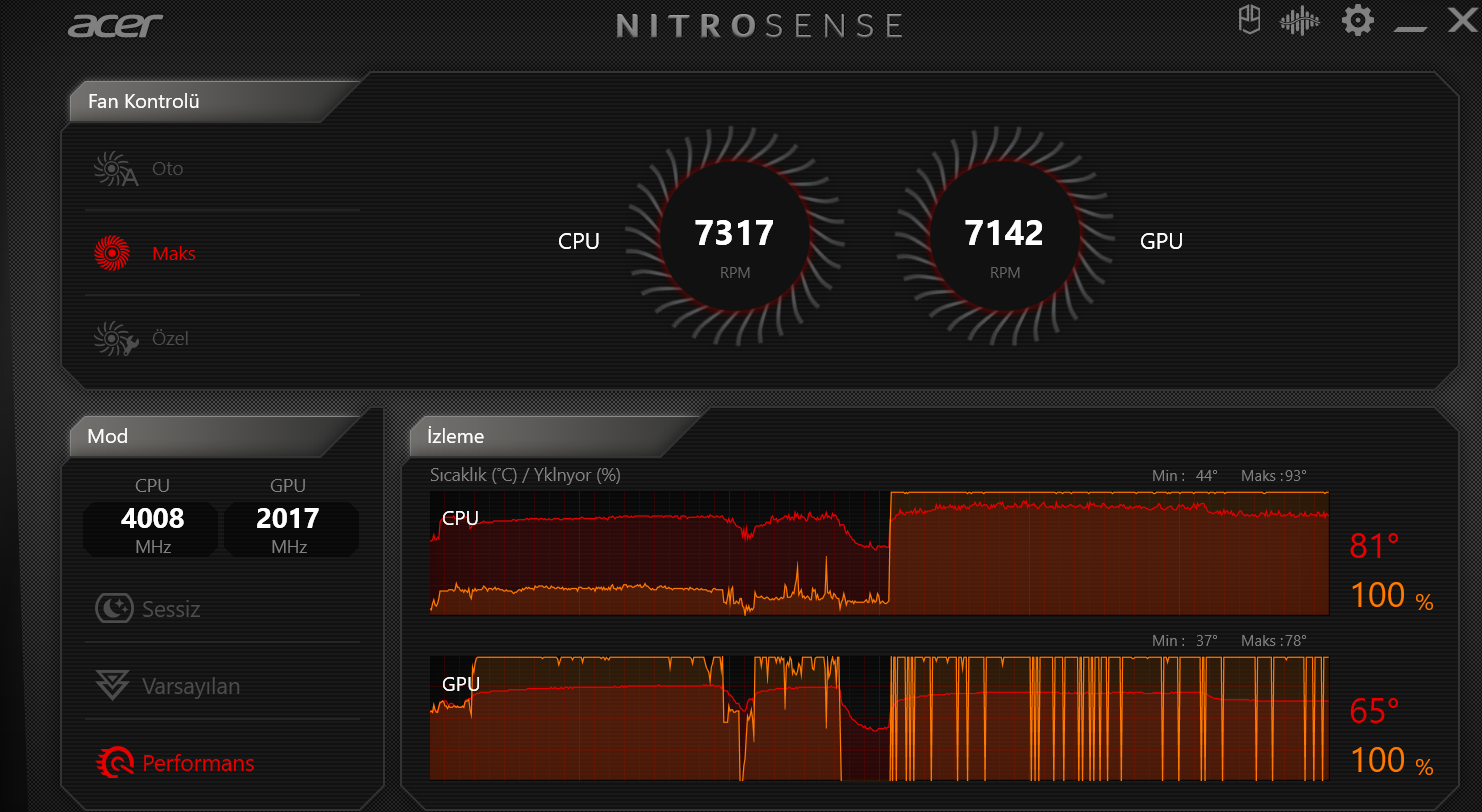The width and height of the screenshot is (1482, 812).
Task: Click the GPU graph Maks :78° label
Action: tap(1273, 641)
